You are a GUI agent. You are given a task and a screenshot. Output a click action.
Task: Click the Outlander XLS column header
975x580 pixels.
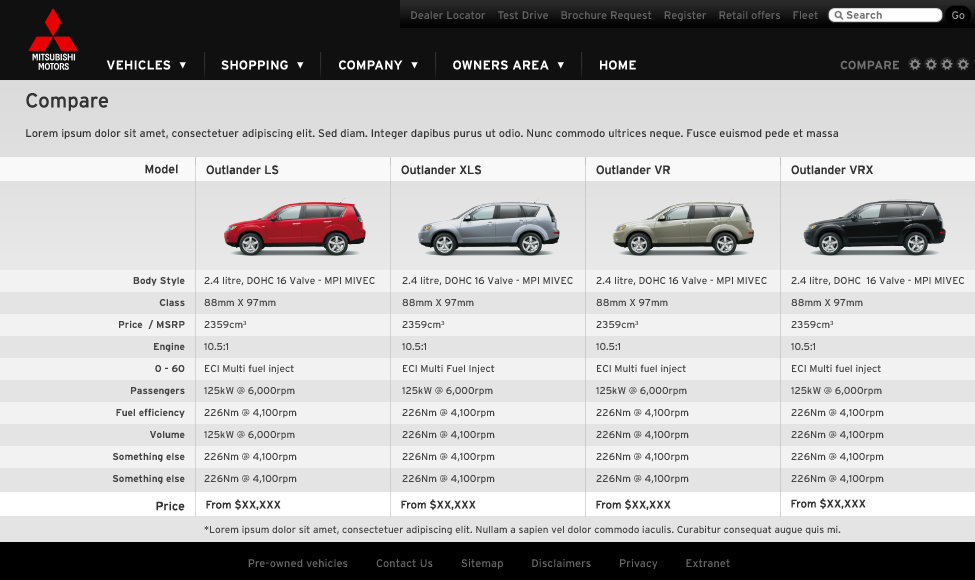coord(441,170)
